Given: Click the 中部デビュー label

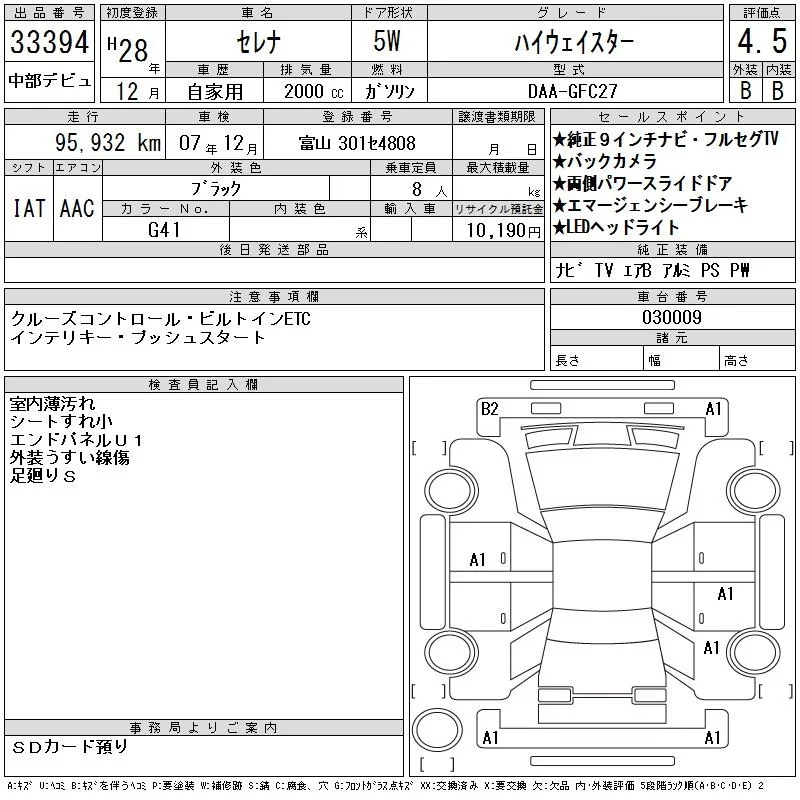Looking at the screenshot, I should (49, 81).
